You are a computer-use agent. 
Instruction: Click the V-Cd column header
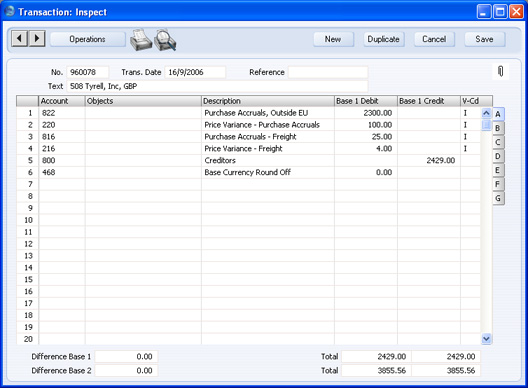[x=476, y=101]
